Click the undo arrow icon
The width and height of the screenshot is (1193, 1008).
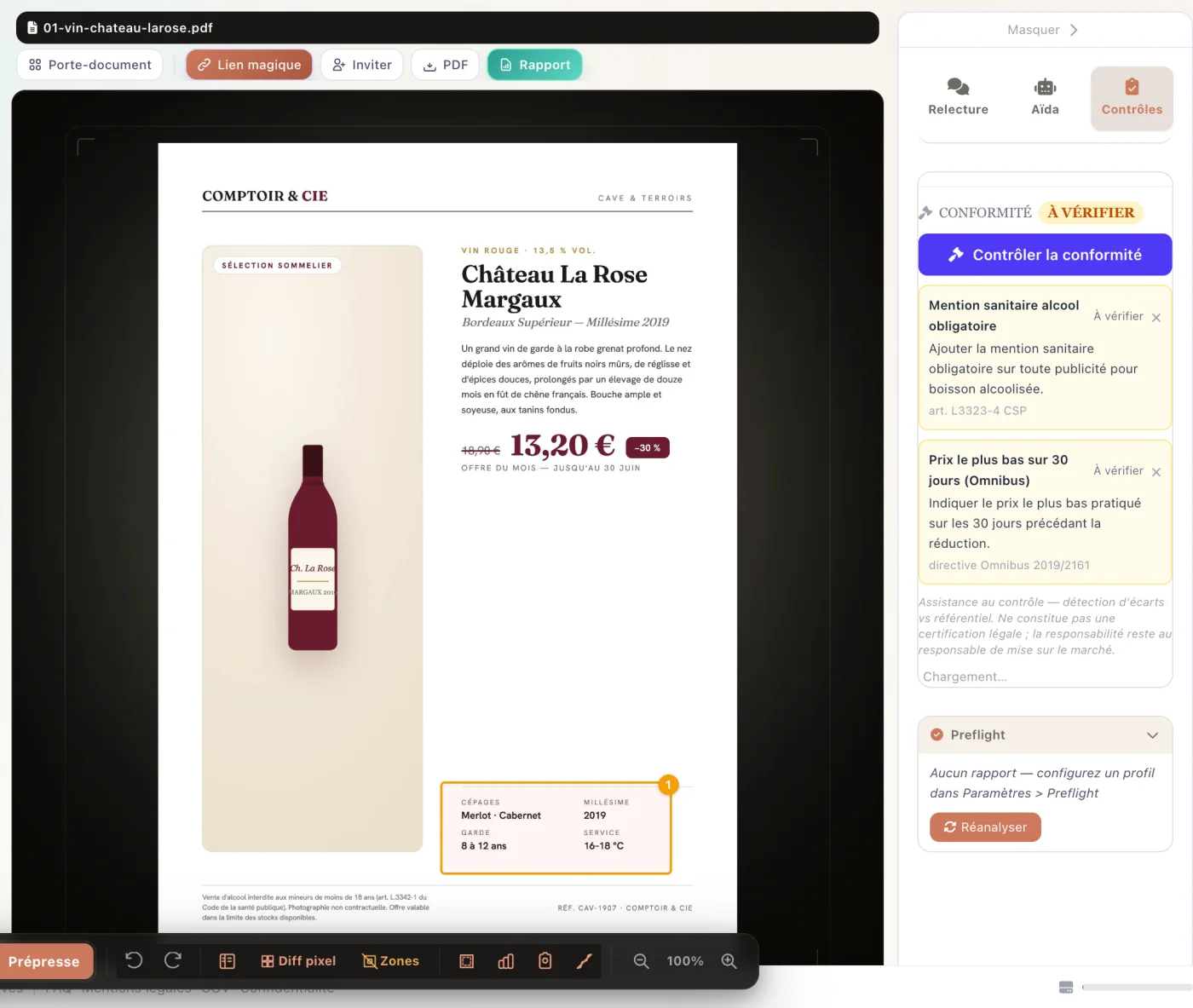tap(134, 960)
